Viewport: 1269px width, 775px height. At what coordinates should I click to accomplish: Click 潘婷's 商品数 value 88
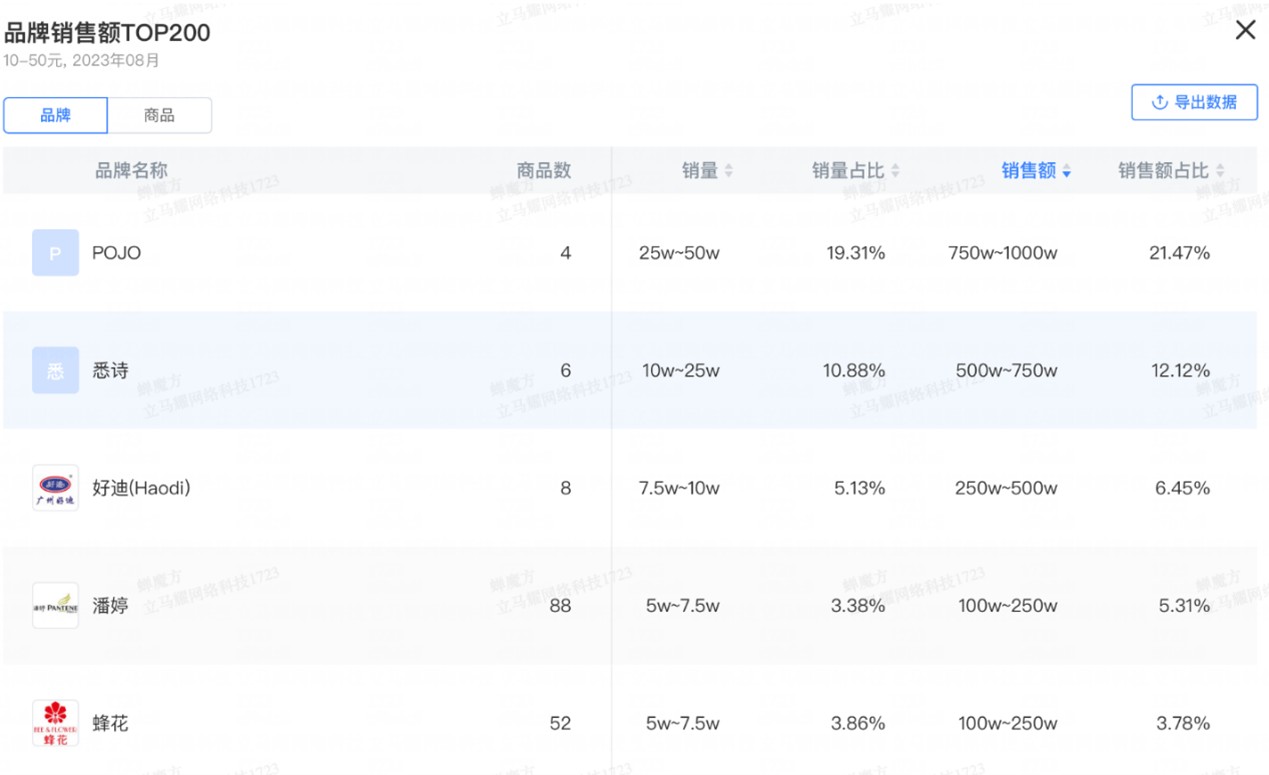(x=560, y=606)
